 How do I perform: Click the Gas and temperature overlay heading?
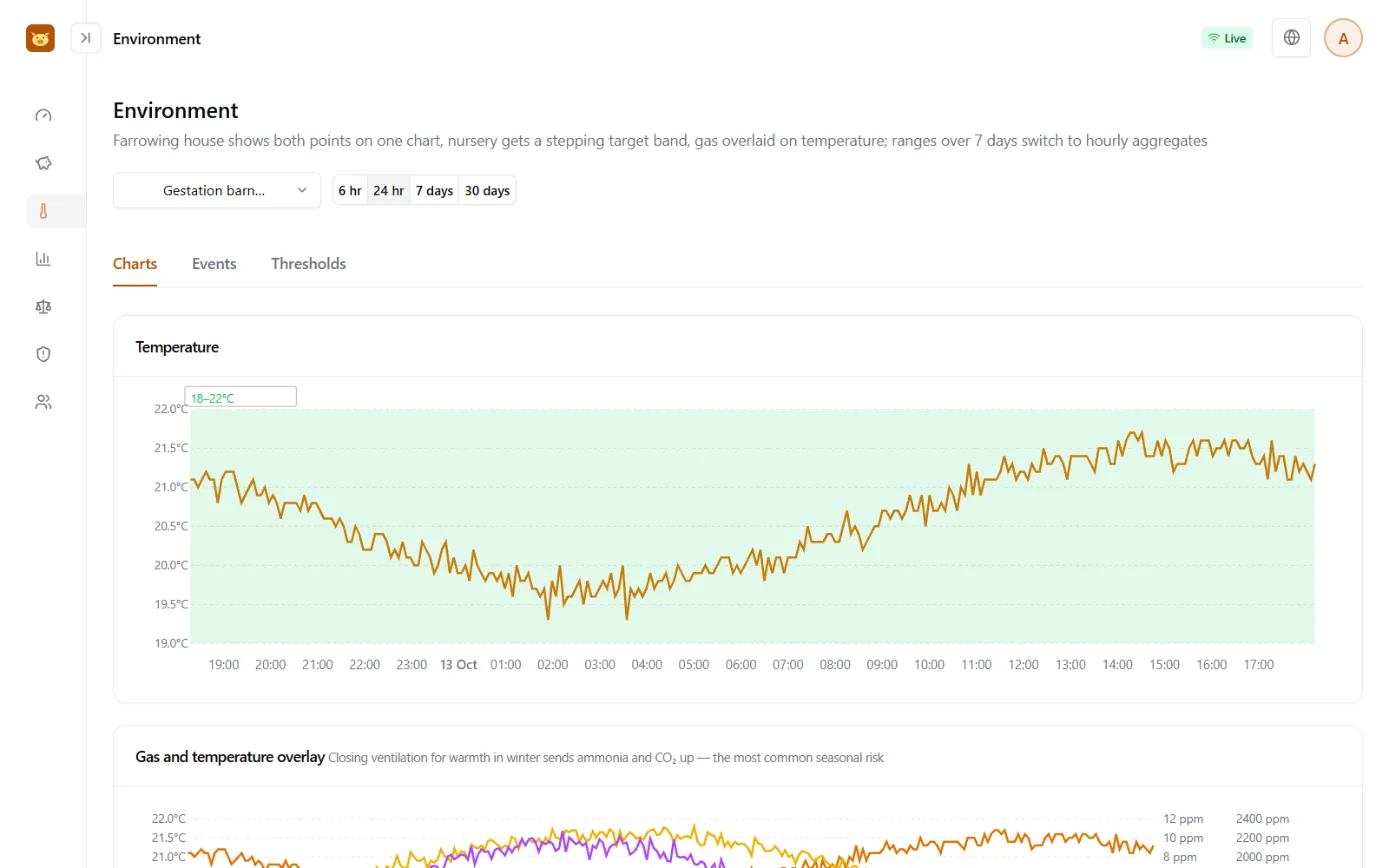tap(230, 757)
